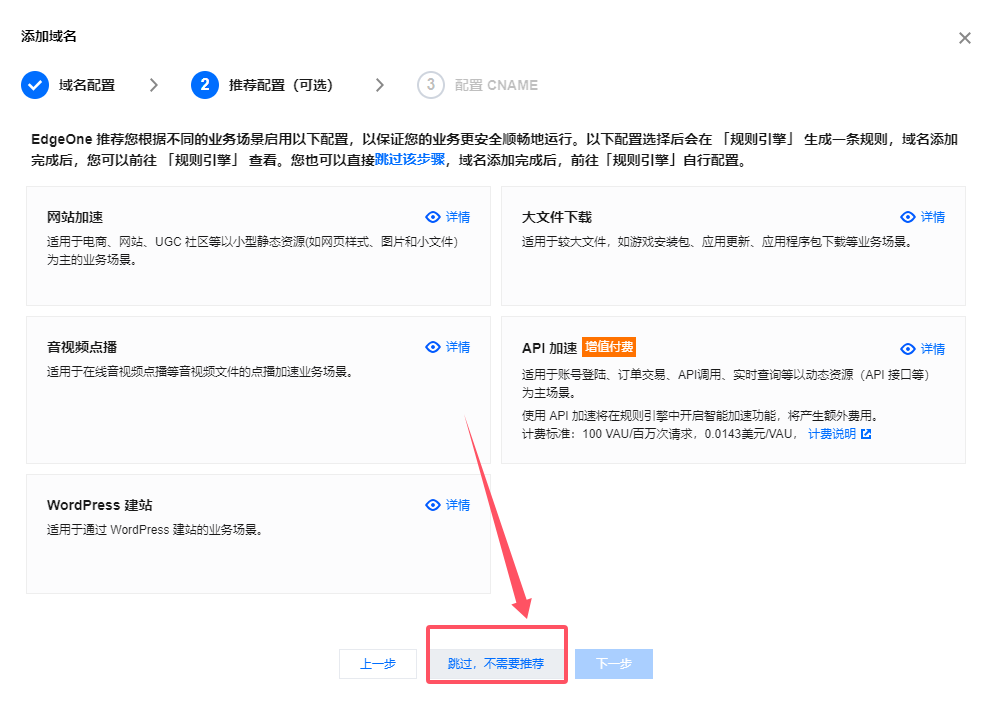996x703 pixels.
Task: Select the 推荐配置（可选）step label
Action: point(281,85)
